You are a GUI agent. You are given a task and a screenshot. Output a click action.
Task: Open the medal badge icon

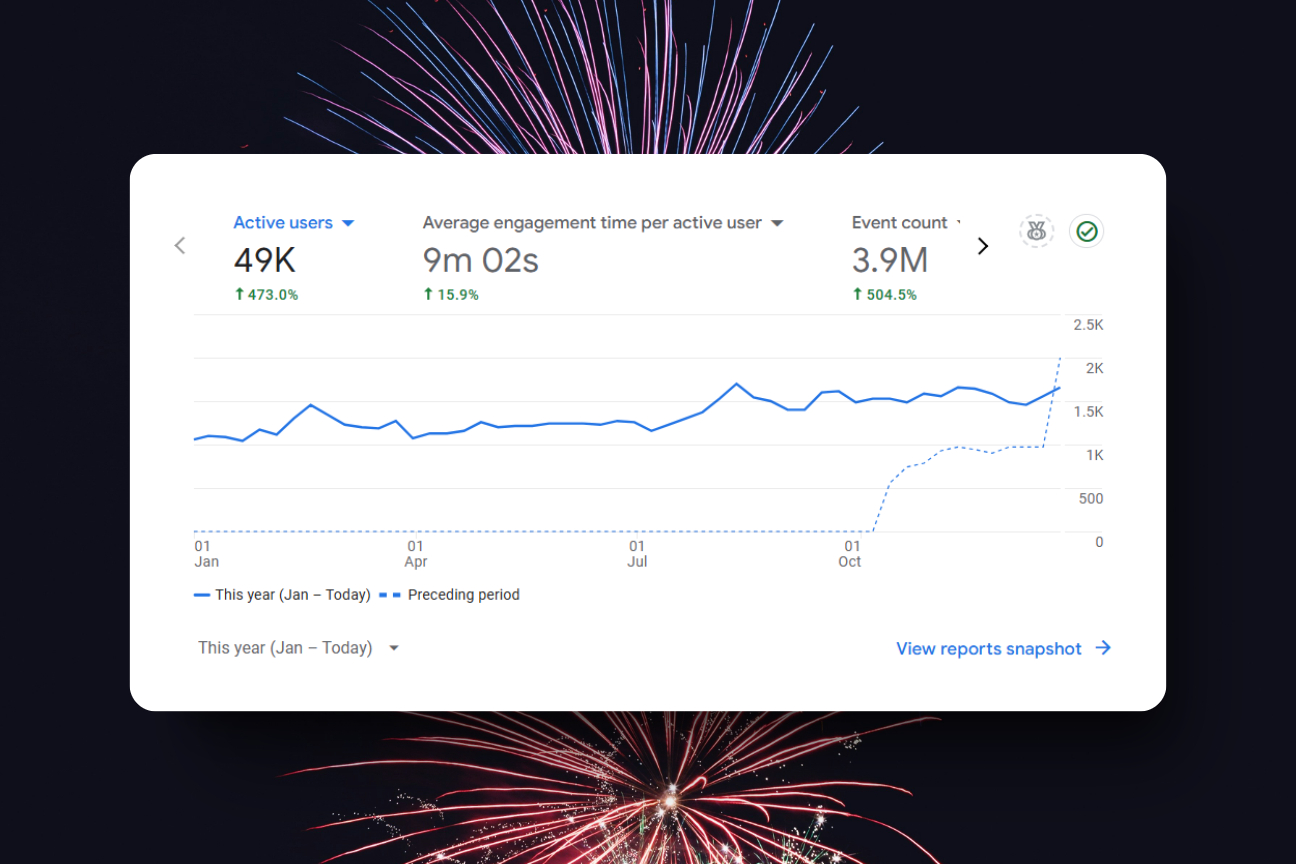[x=1036, y=232]
